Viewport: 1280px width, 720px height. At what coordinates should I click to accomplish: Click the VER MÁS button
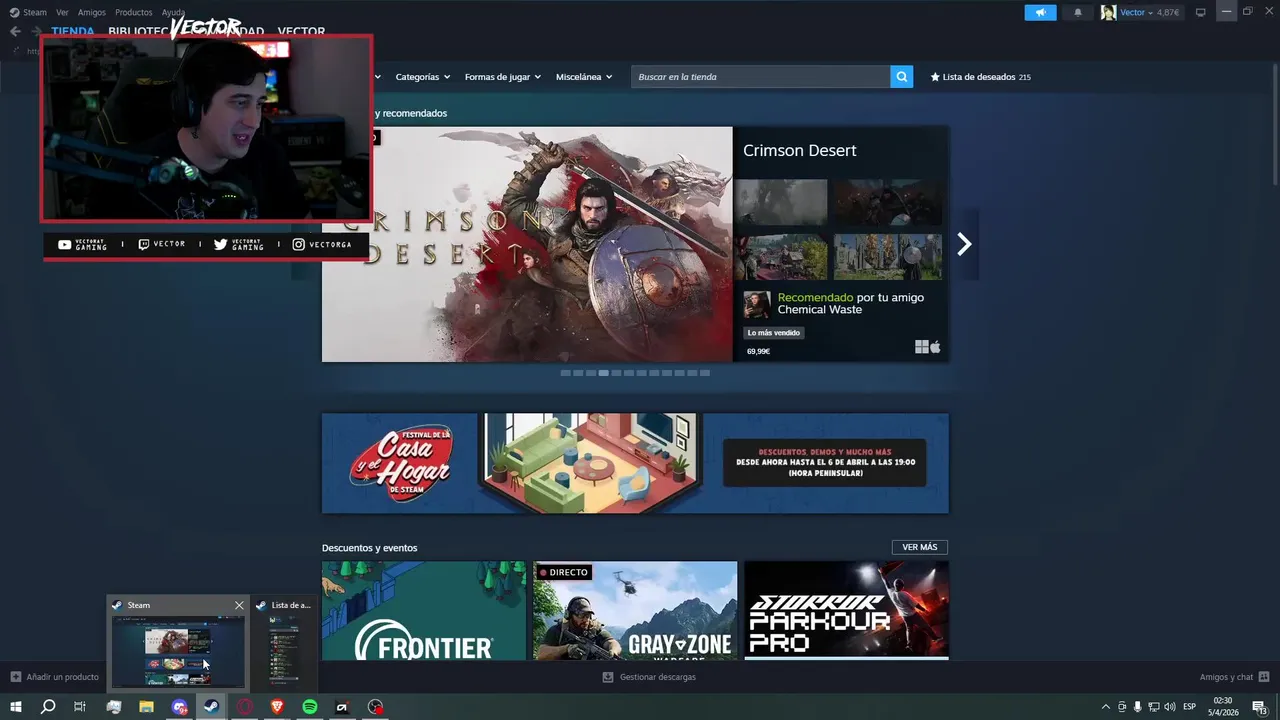coord(920,547)
